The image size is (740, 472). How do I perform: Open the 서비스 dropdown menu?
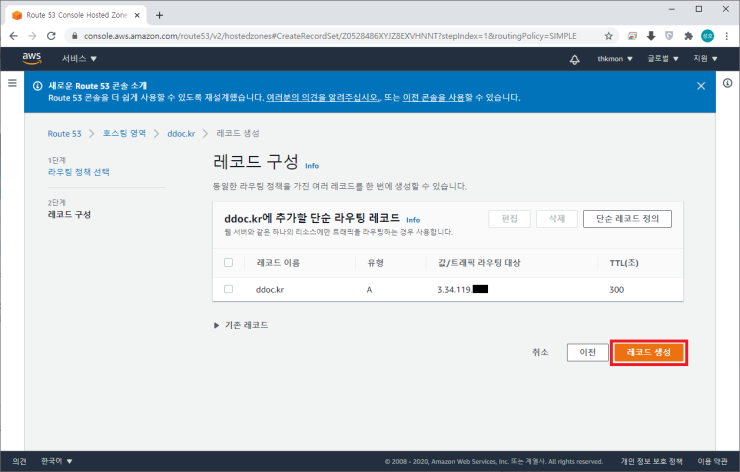79,59
